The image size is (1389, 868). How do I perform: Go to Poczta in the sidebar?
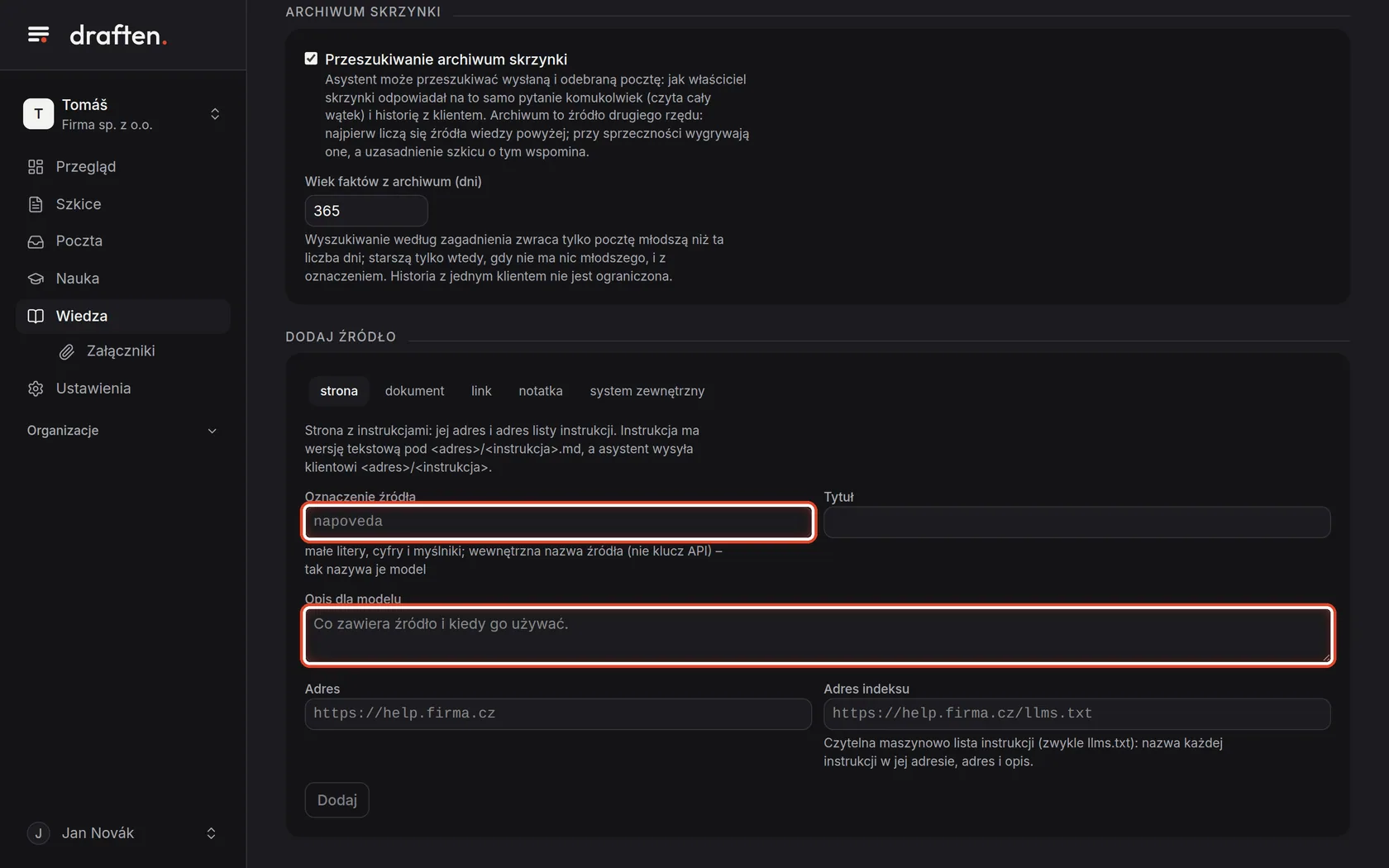coord(123,241)
